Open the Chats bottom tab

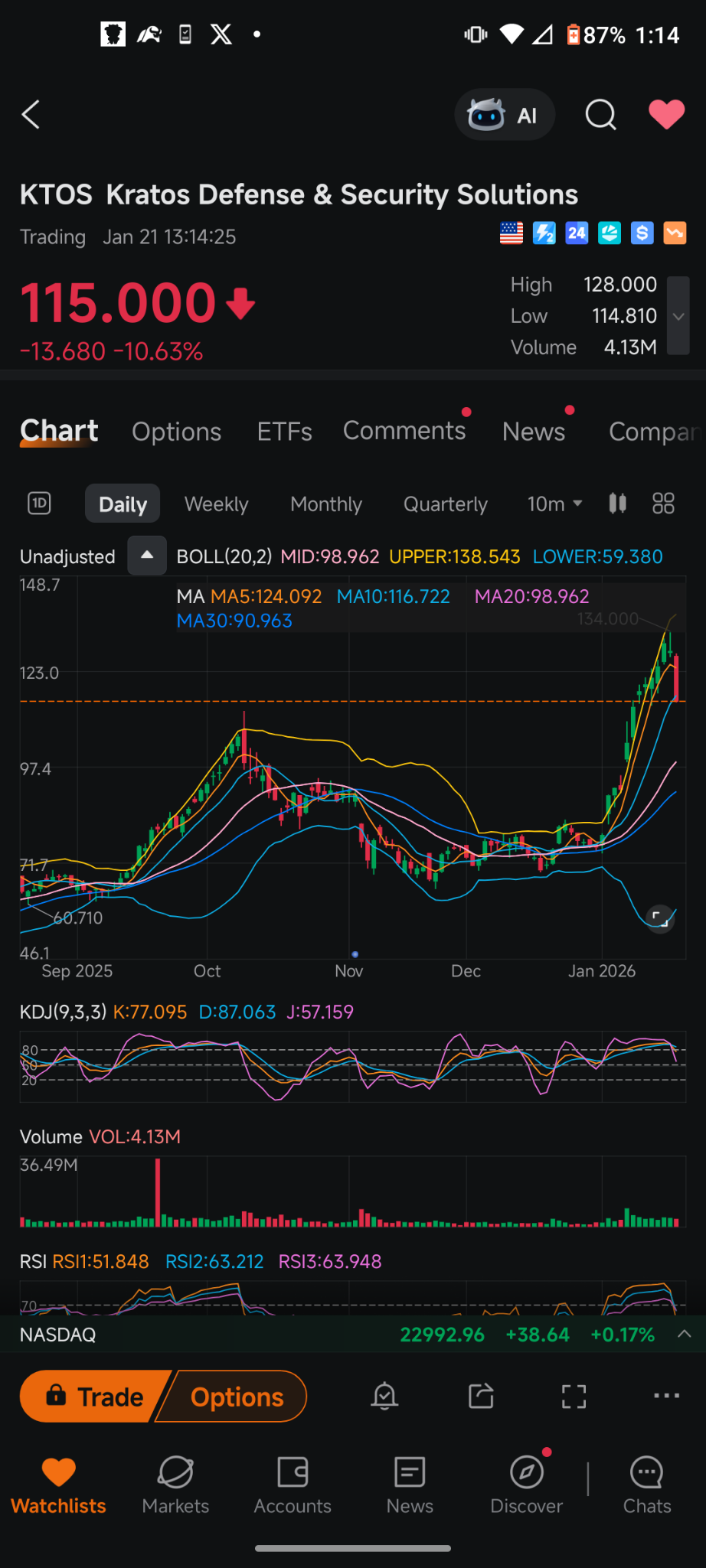647,1485
